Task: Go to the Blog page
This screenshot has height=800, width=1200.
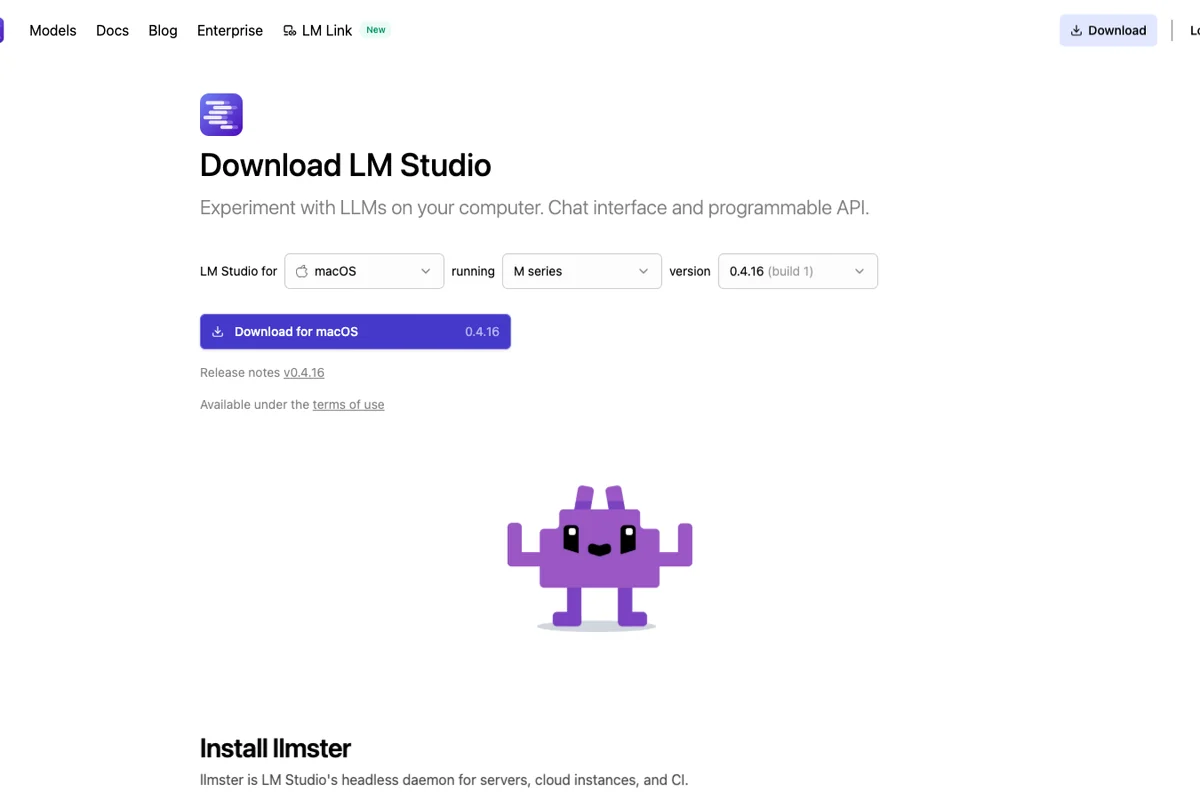Action: (x=163, y=30)
